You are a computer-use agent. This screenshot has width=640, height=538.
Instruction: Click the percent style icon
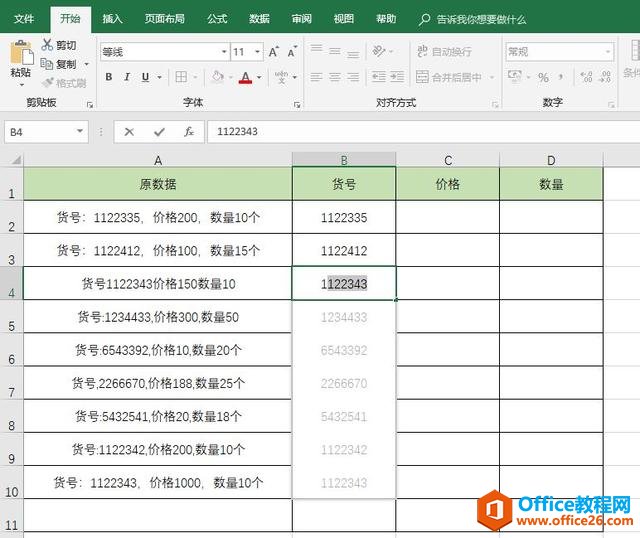pyautogui.click(x=543, y=77)
